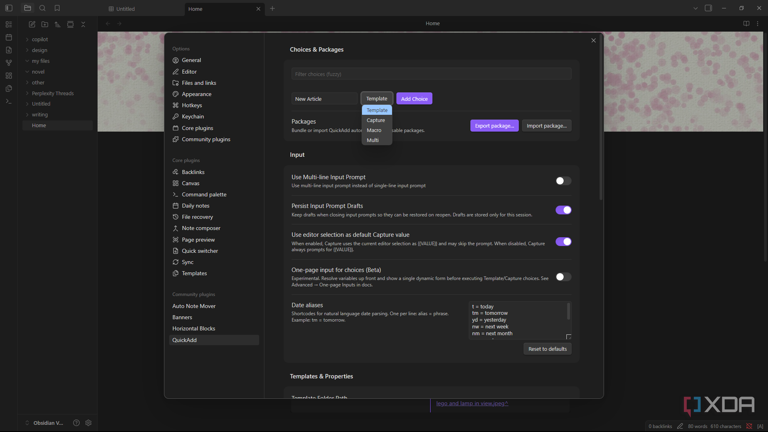Click the help icon beside the vault name

point(76,423)
